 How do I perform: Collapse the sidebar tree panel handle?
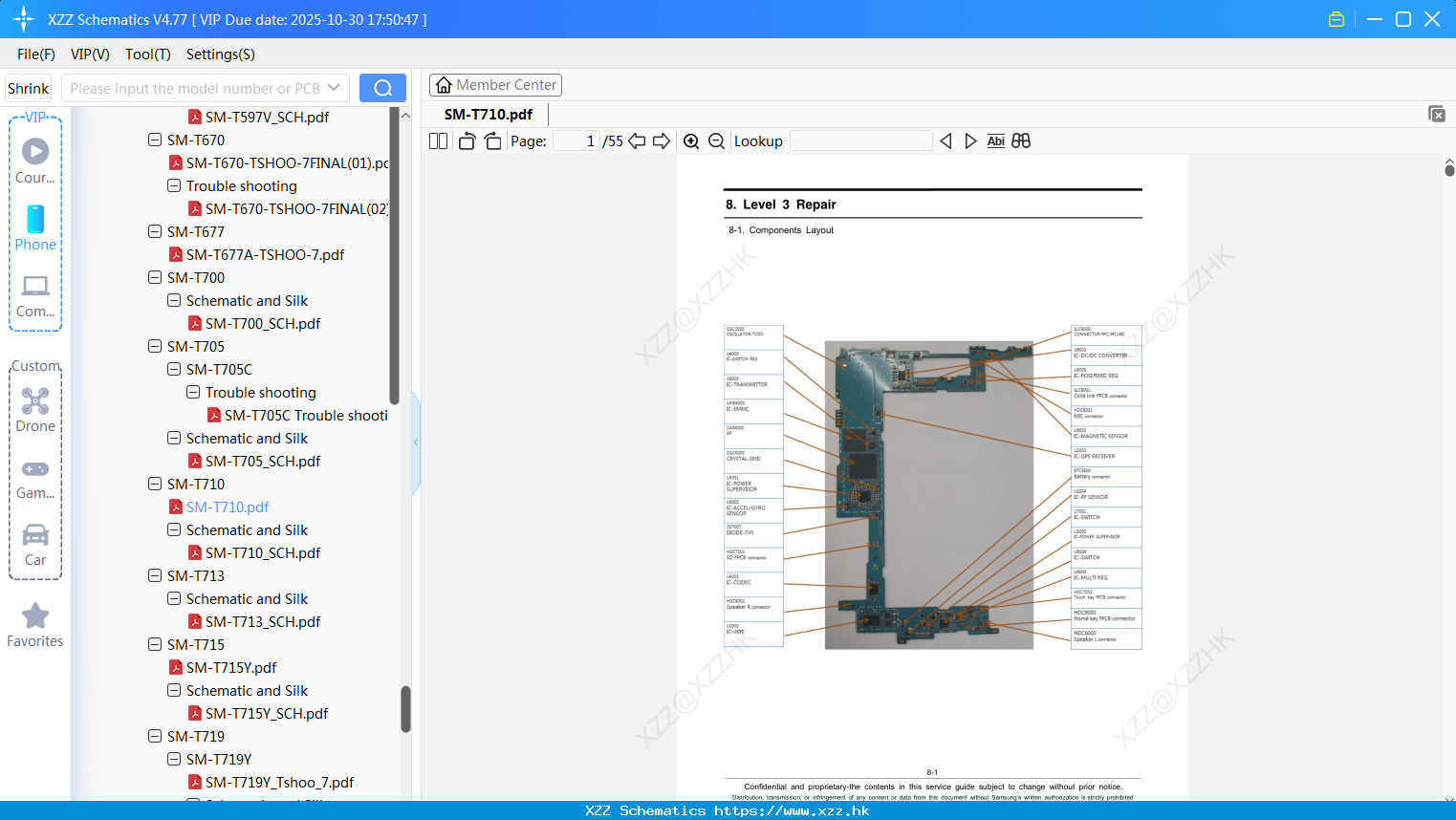[416, 442]
